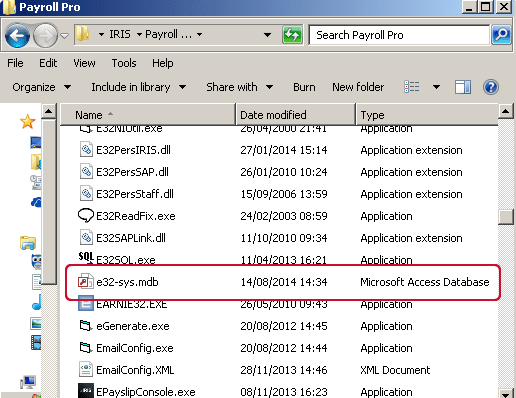Click the magnifier search button
This screenshot has height=398, width=516.
[x=501, y=35]
